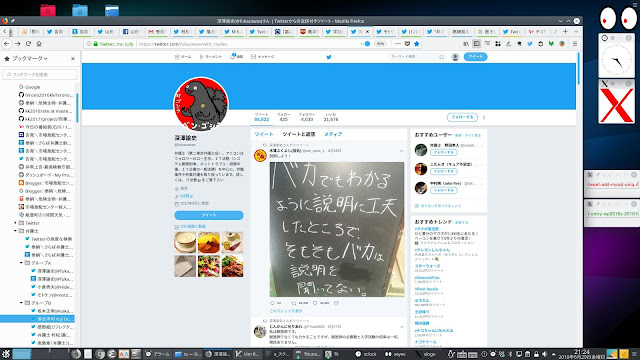Click the フォローする button on profile
Image resolution: width=640 pixels, height=360 pixels.
462,117
